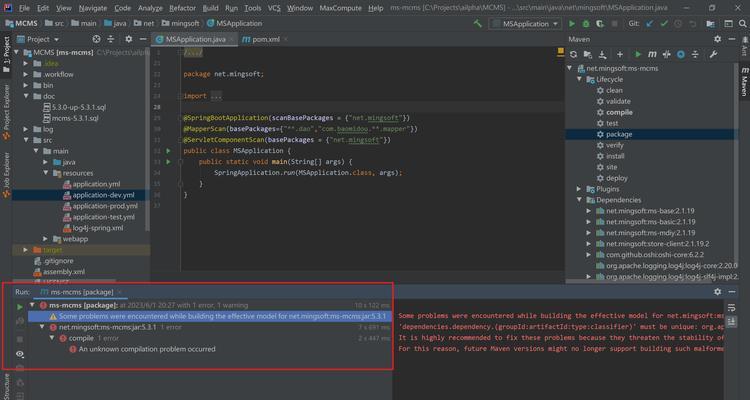The image size is (750, 400).
Task: Open Search Everywhere magnifier icon
Action: 742,23
